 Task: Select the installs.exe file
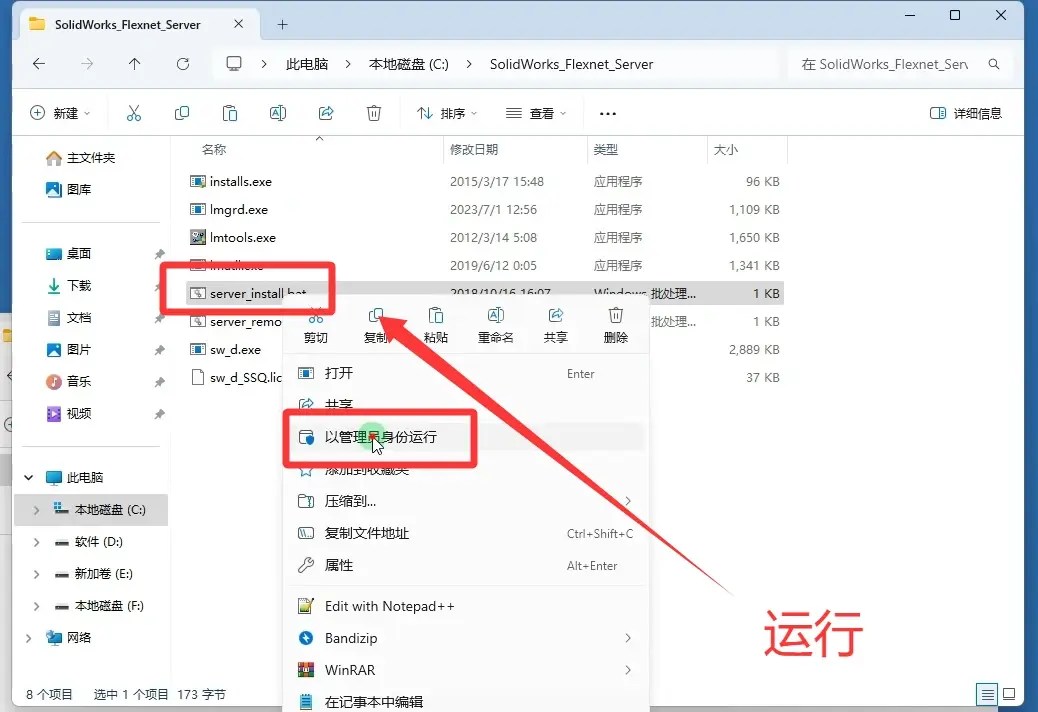485,181
